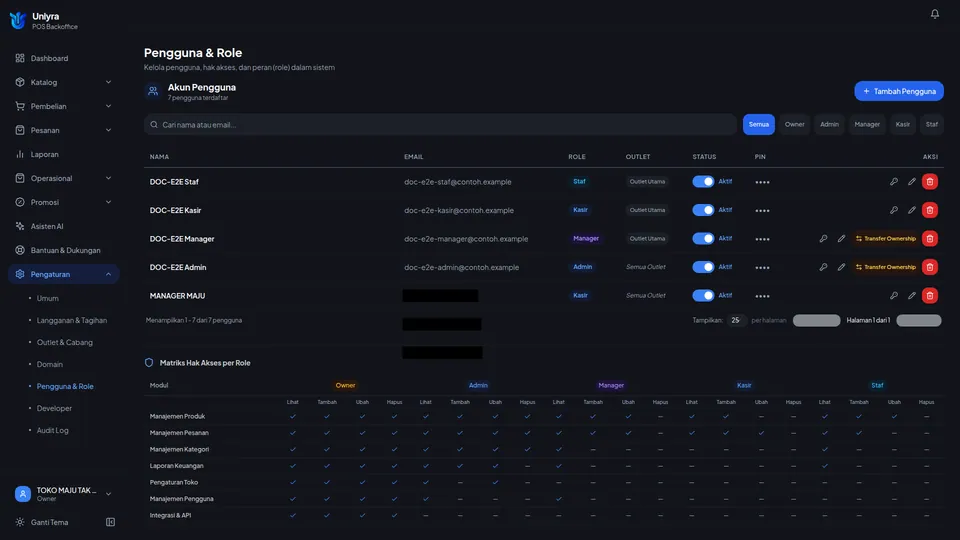This screenshot has height=540, width=960.
Task: Expand the Operasional menu
Action: (x=64, y=178)
